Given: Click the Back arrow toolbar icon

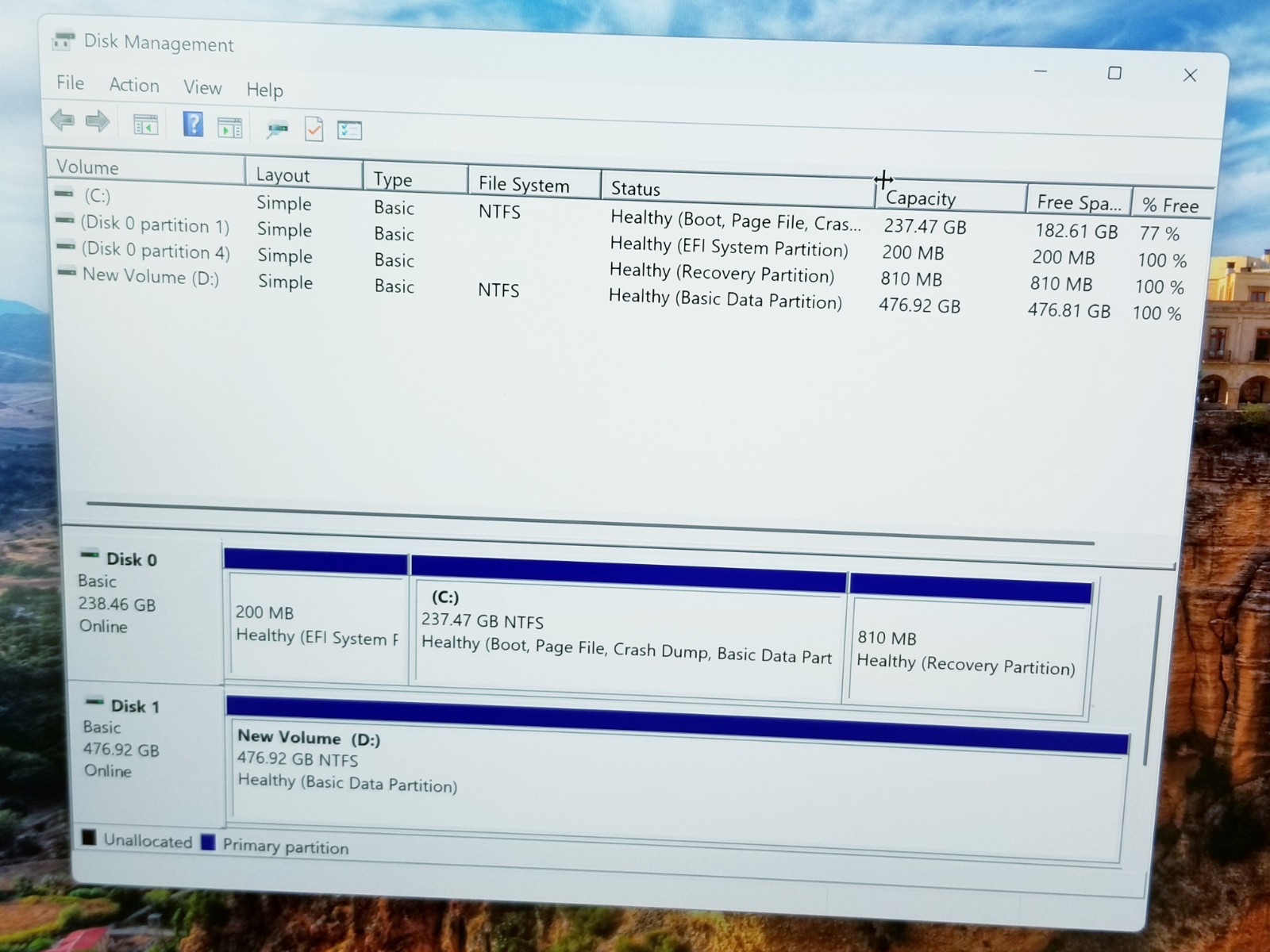Looking at the screenshot, I should [62, 121].
